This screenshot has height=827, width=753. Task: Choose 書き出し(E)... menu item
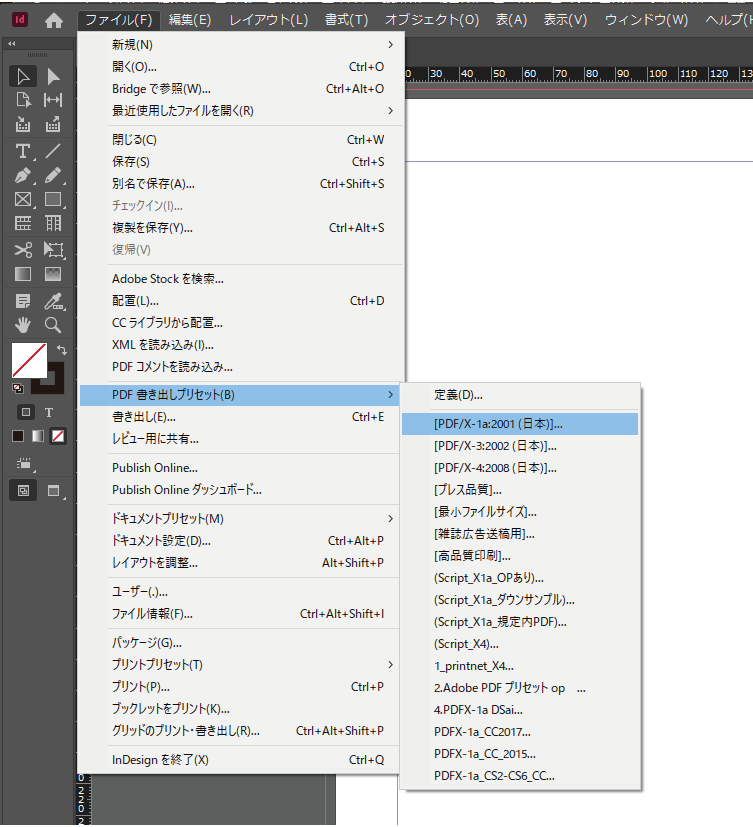click(x=240, y=417)
